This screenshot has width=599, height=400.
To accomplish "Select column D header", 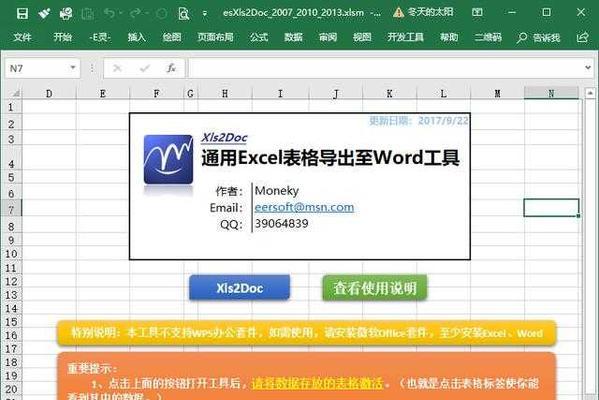I will (x=49, y=93).
